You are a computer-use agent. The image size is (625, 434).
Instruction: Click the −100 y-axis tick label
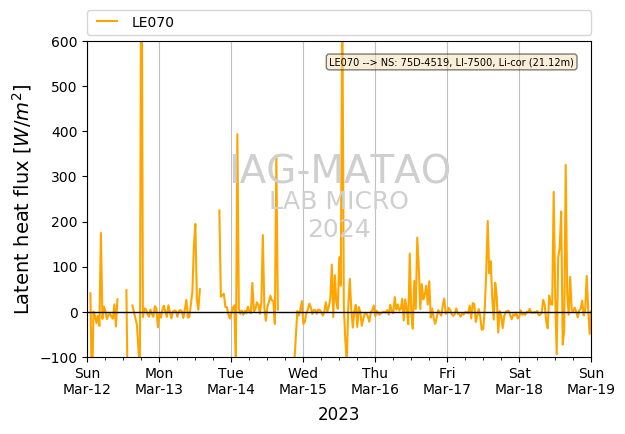pos(59,358)
